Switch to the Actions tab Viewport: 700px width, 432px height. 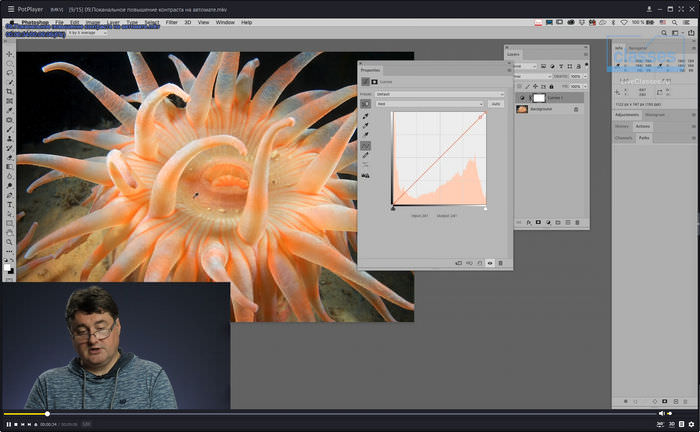coord(643,127)
